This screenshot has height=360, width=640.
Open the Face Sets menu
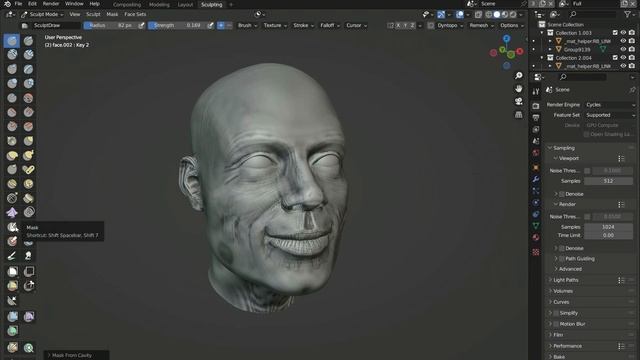[135, 14]
